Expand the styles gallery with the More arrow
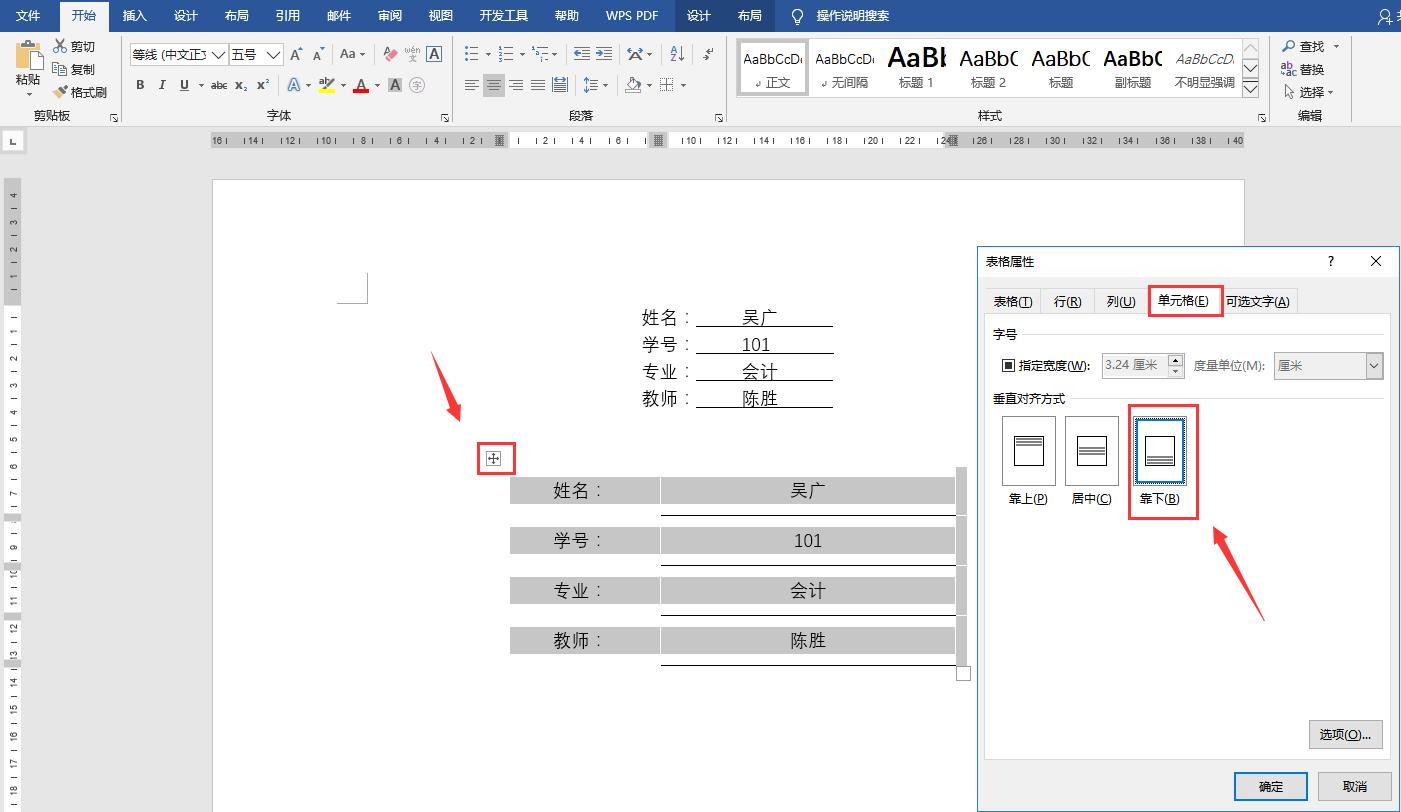 (x=1250, y=88)
